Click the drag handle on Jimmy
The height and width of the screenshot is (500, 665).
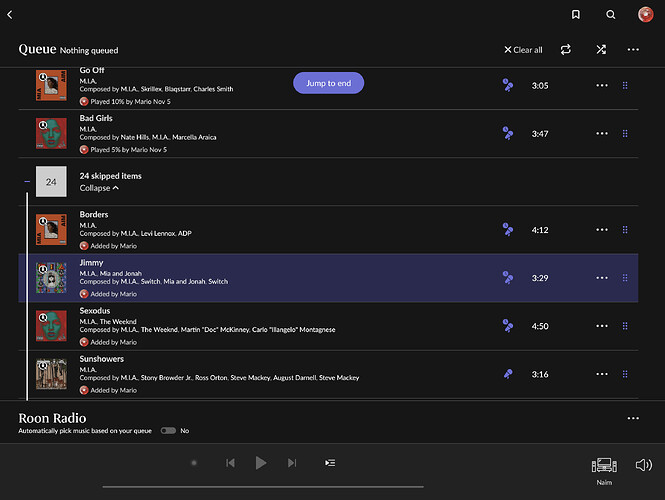625,278
